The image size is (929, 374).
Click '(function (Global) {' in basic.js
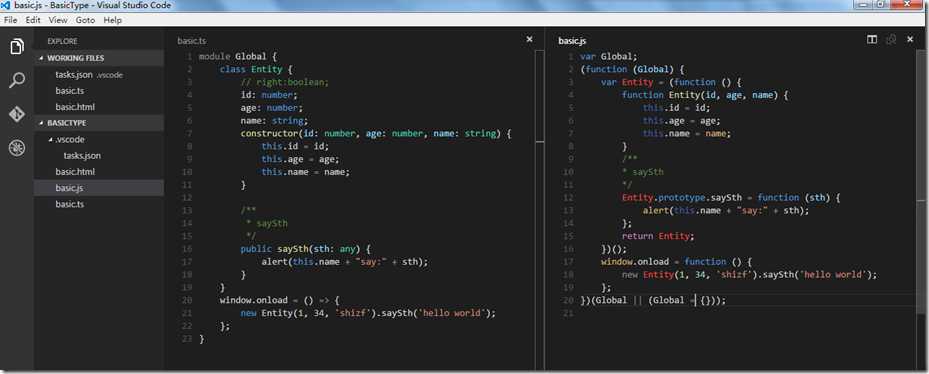point(632,69)
